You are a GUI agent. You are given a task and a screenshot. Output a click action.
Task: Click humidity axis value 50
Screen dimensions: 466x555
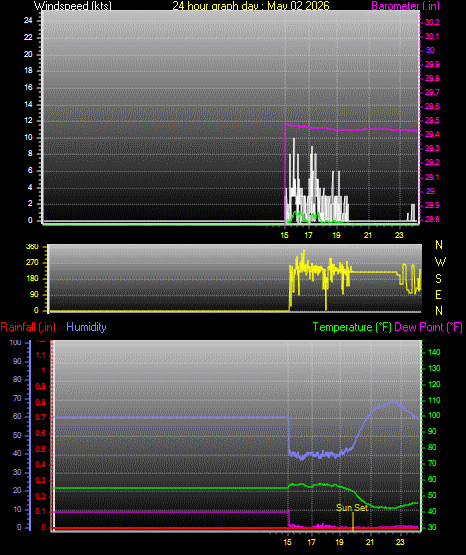[17, 435]
